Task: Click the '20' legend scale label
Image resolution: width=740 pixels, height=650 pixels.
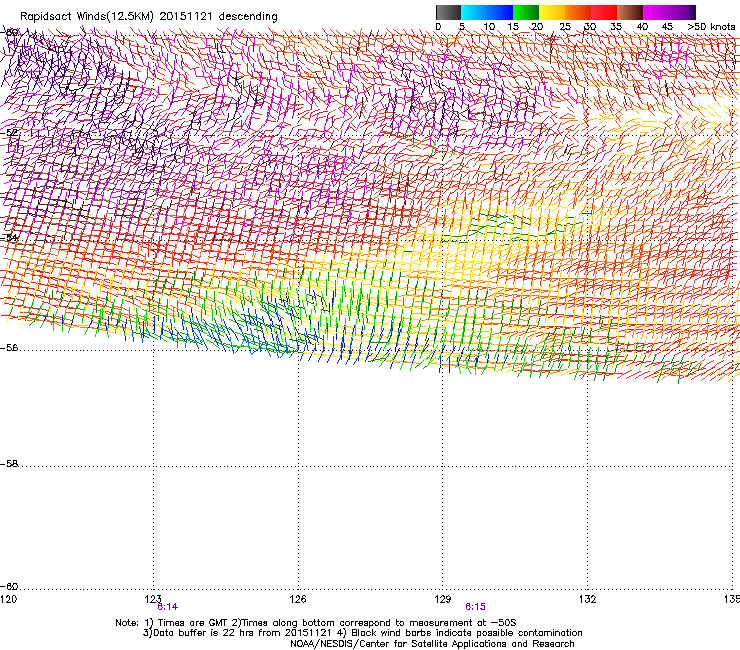Action: (538, 27)
